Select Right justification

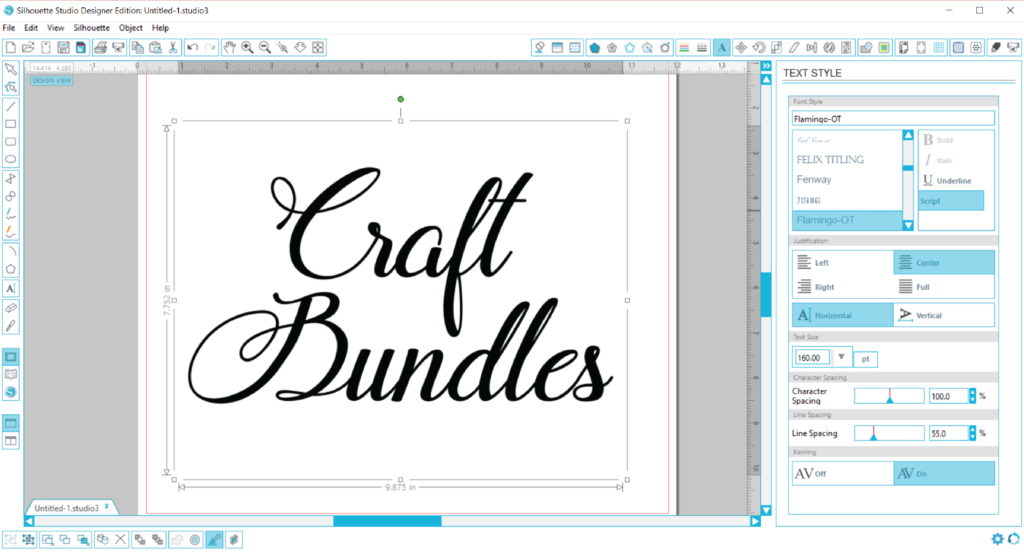click(x=842, y=287)
